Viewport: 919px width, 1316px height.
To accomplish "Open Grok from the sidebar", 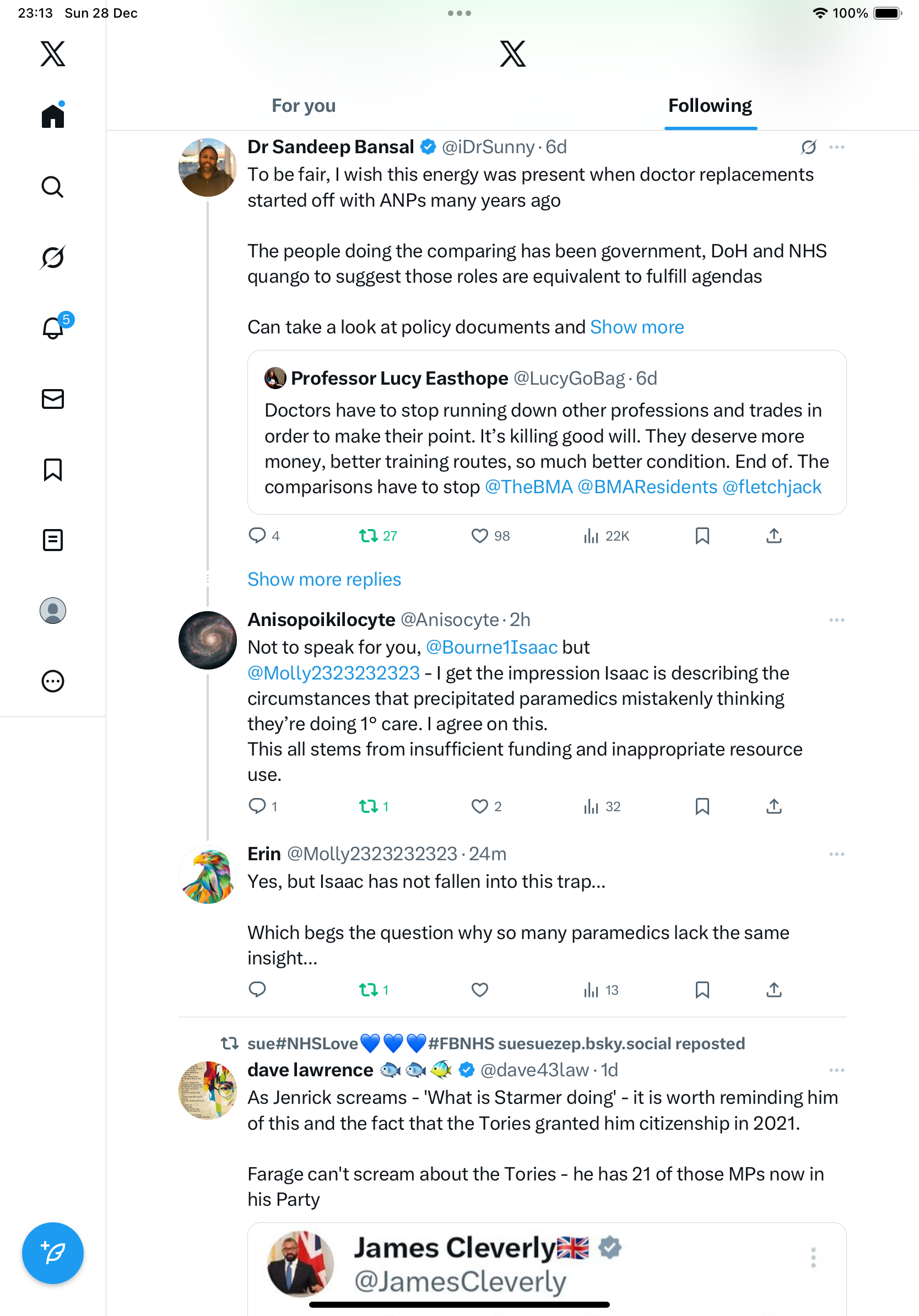I will pos(53,257).
